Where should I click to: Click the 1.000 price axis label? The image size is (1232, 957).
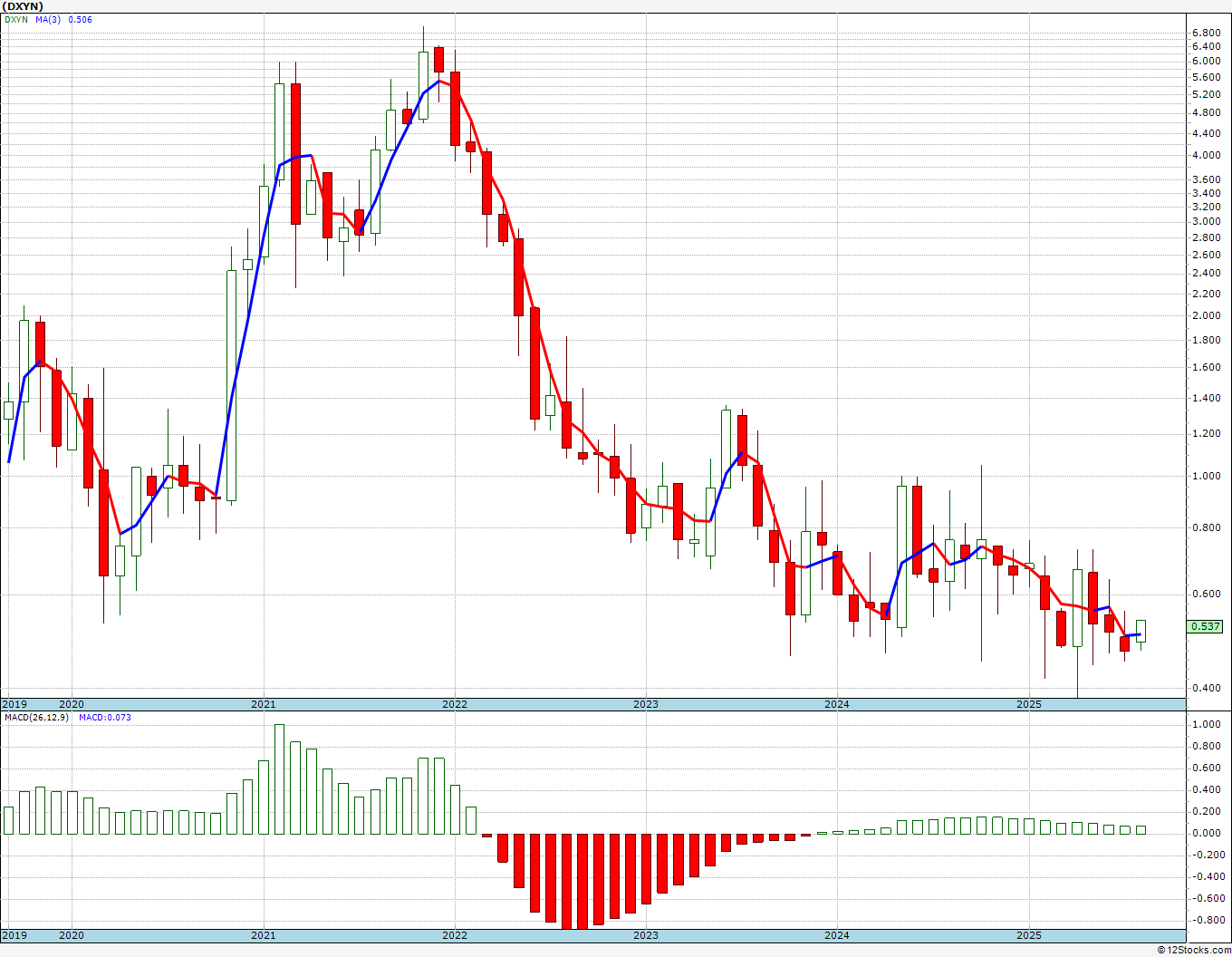pyautogui.click(x=1206, y=476)
